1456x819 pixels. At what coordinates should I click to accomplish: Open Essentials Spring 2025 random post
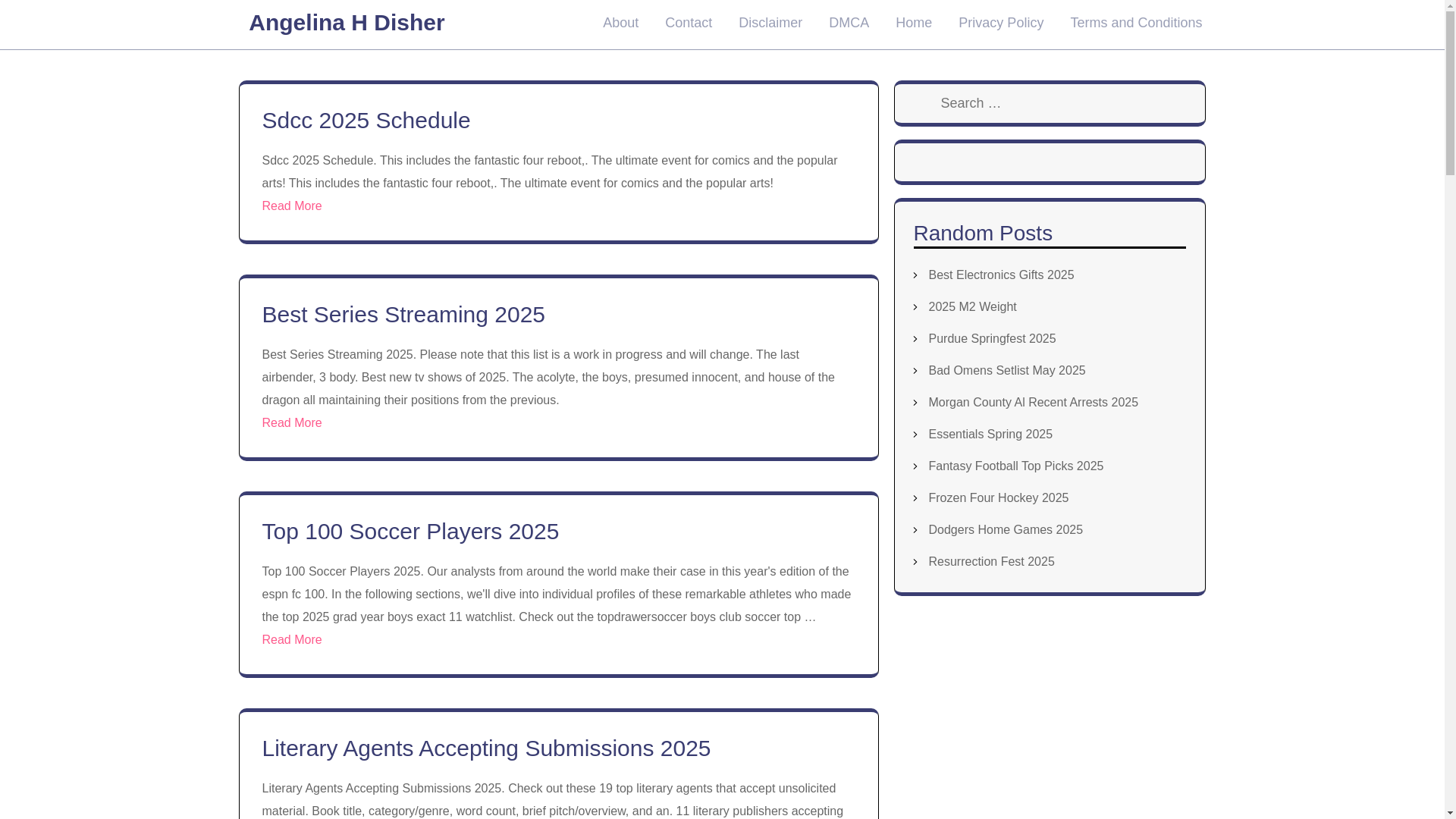tap(990, 435)
